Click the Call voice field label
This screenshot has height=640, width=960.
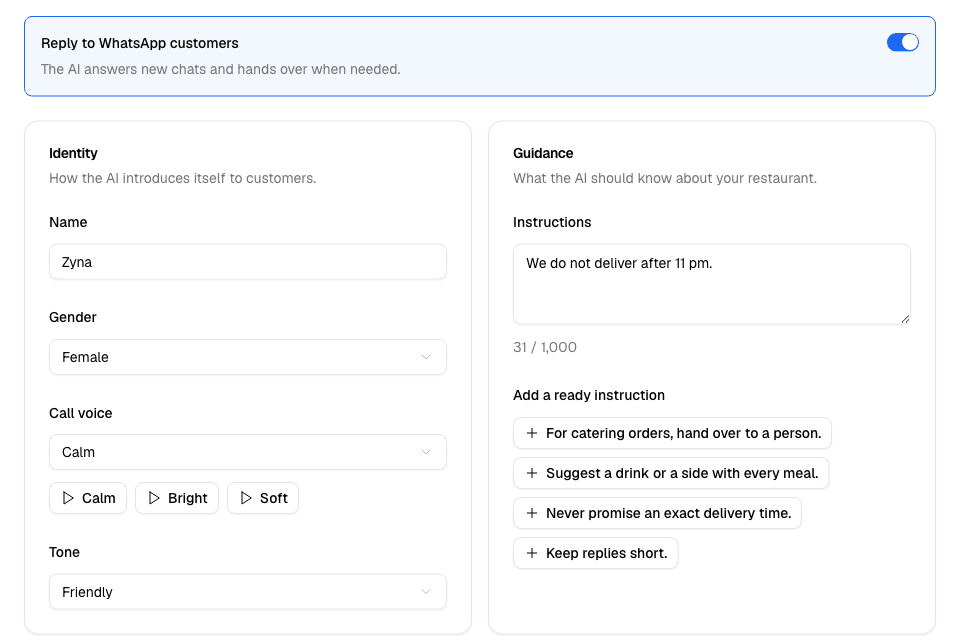(81, 413)
